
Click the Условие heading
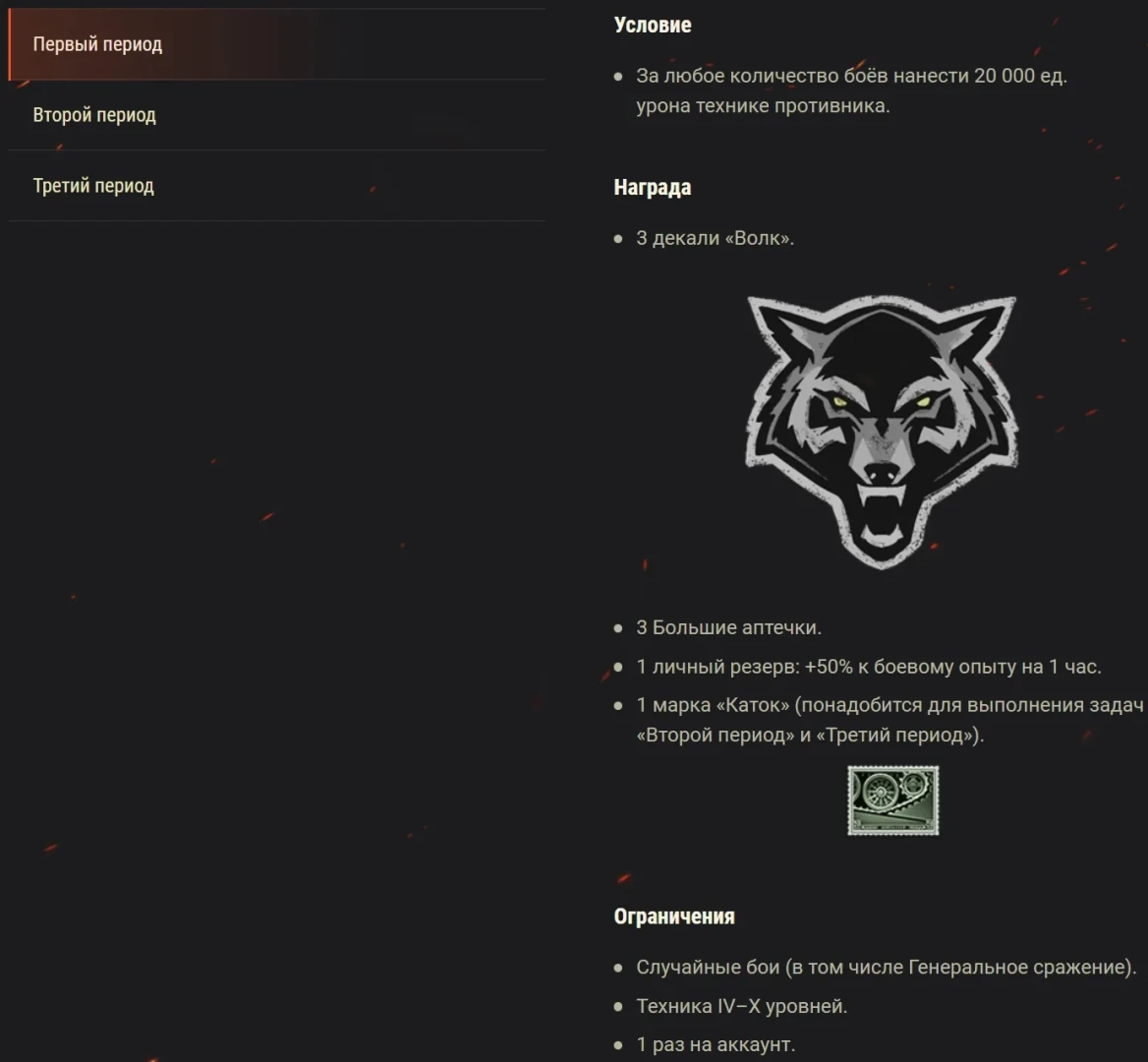click(653, 25)
